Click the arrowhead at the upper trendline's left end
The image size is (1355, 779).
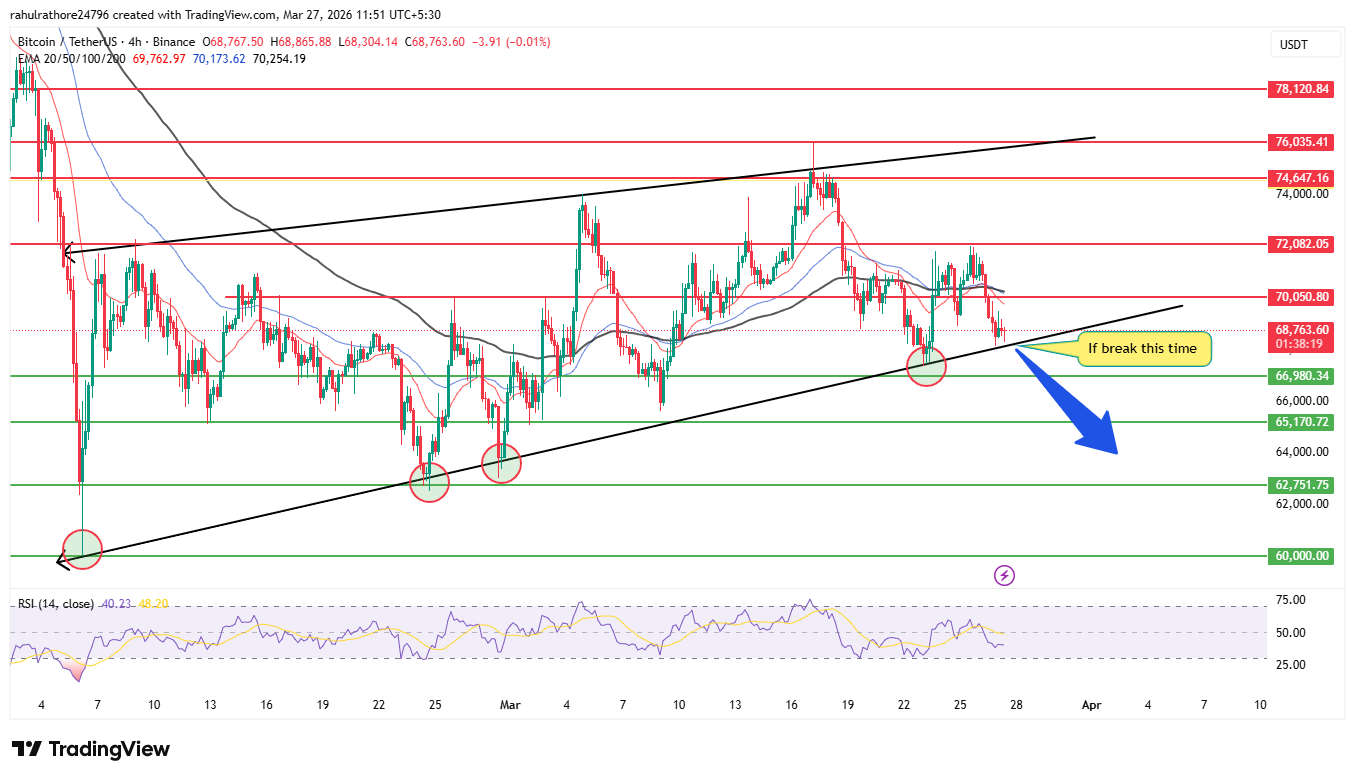(x=67, y=253)
